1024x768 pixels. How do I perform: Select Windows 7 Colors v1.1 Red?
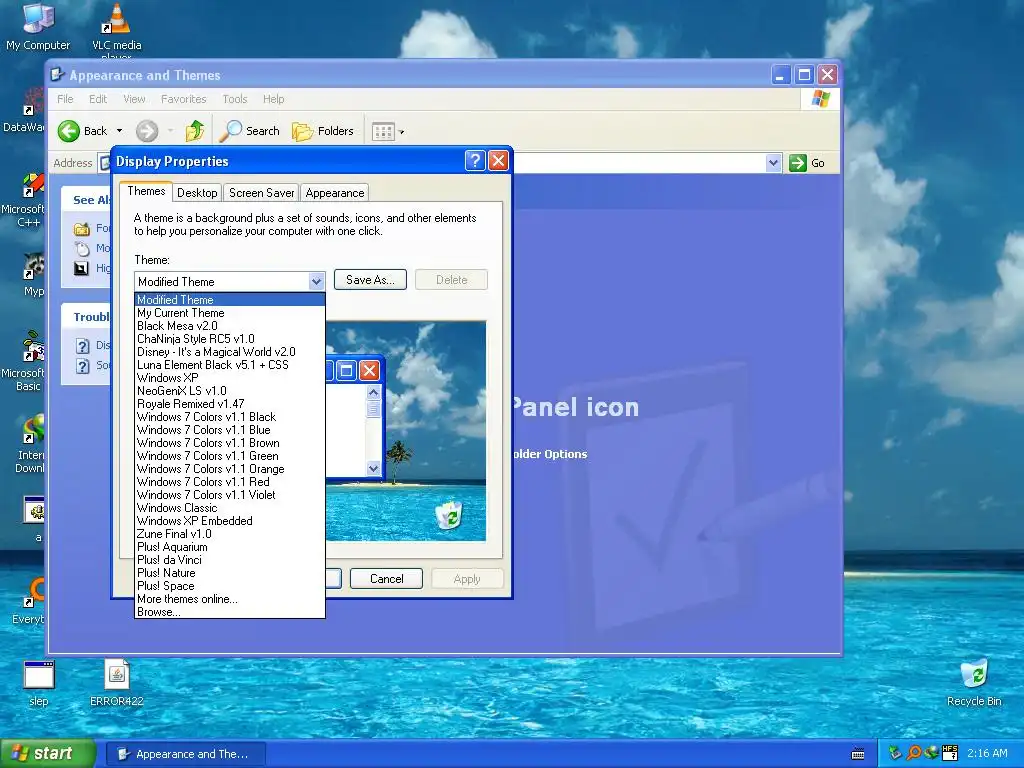[x=229, y=482]
